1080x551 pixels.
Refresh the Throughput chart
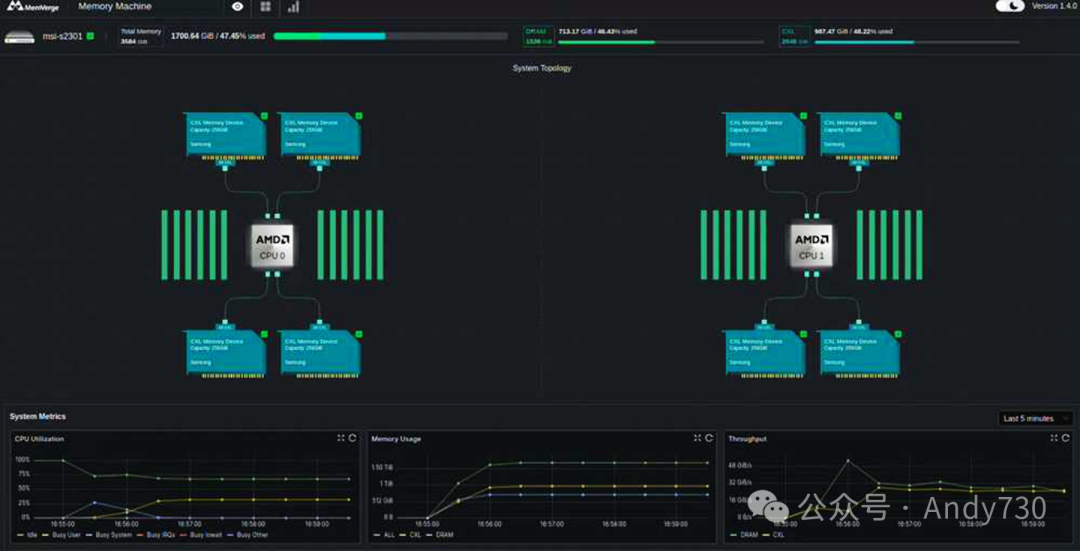[1066, 438]
